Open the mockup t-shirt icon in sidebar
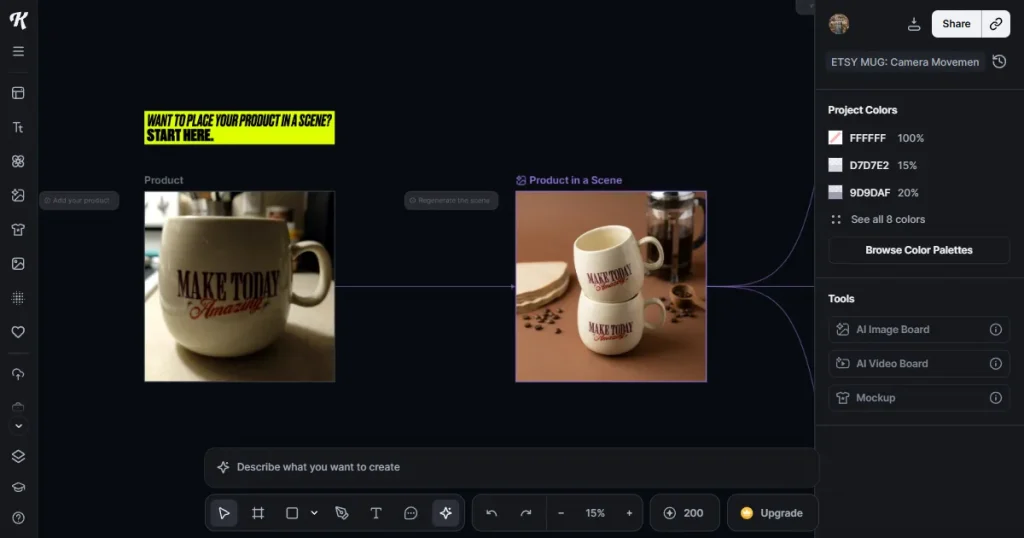 [18, 229]
